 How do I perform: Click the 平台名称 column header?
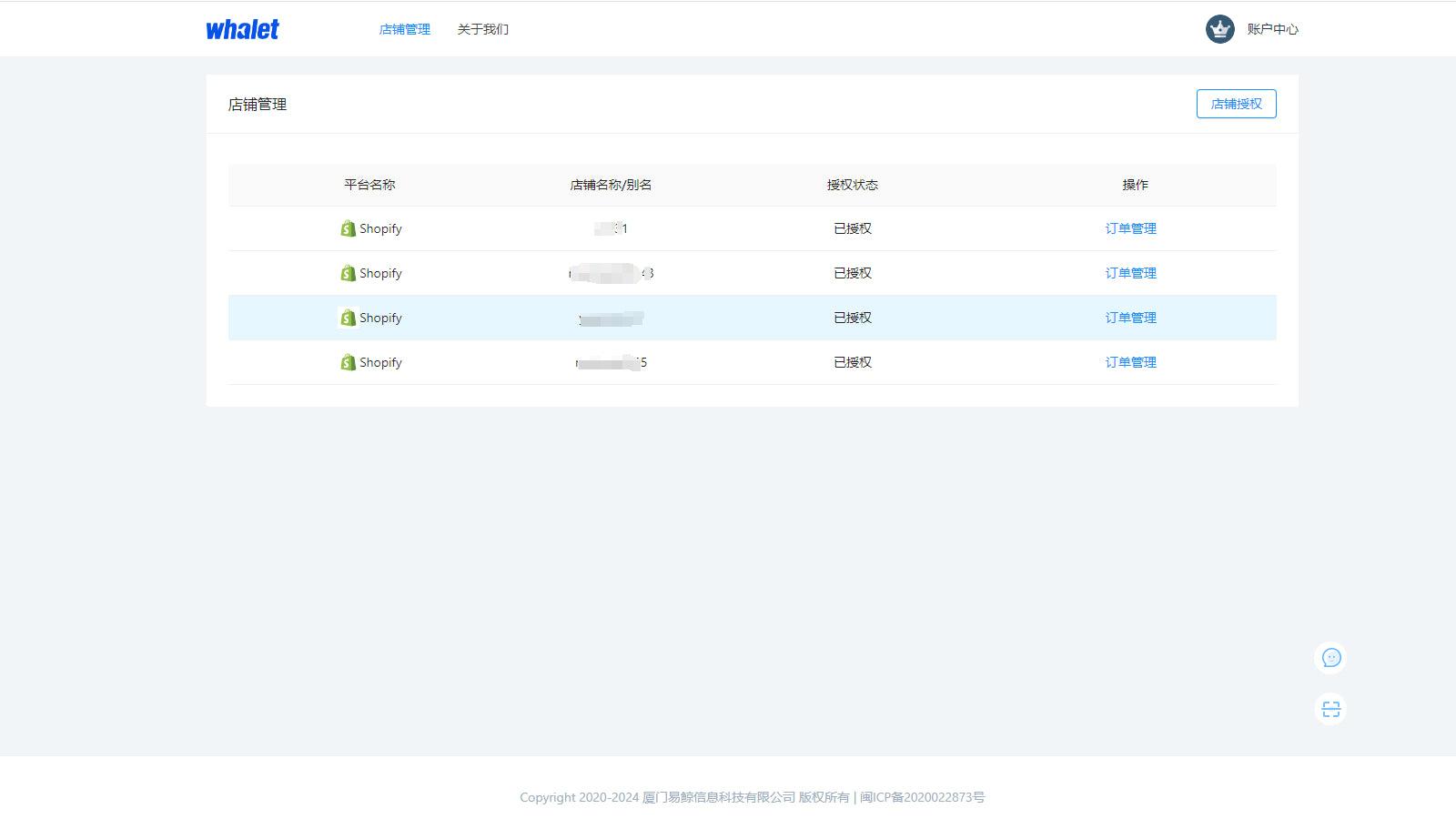click(370, 185)
